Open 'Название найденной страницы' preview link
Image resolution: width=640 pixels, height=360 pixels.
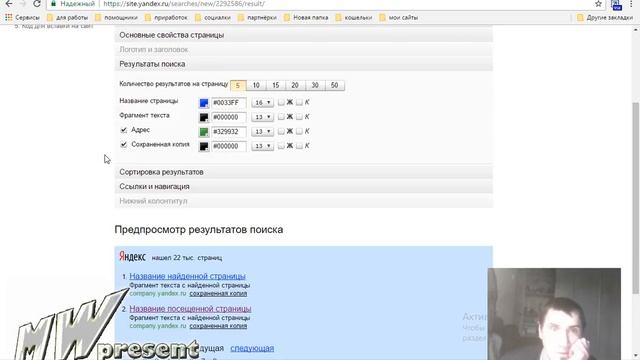(187, 276)
